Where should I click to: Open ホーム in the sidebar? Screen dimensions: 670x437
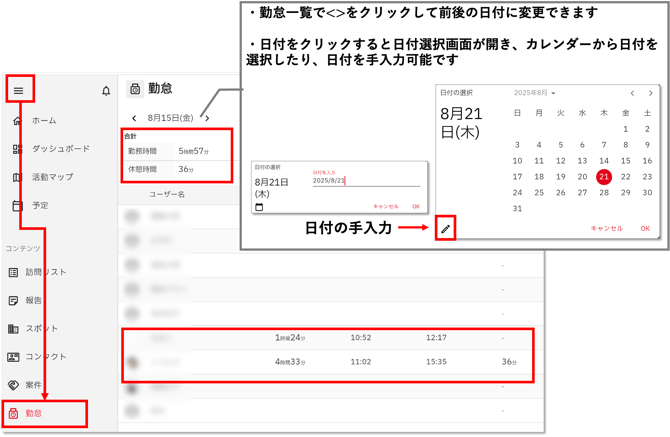point(43,121)
